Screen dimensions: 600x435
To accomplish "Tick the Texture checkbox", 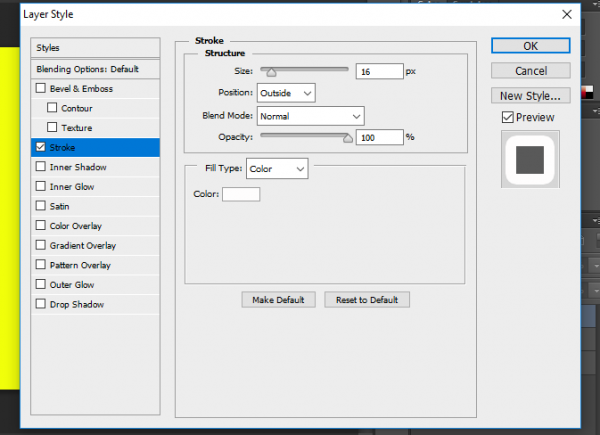I will (x=52, y=127).
